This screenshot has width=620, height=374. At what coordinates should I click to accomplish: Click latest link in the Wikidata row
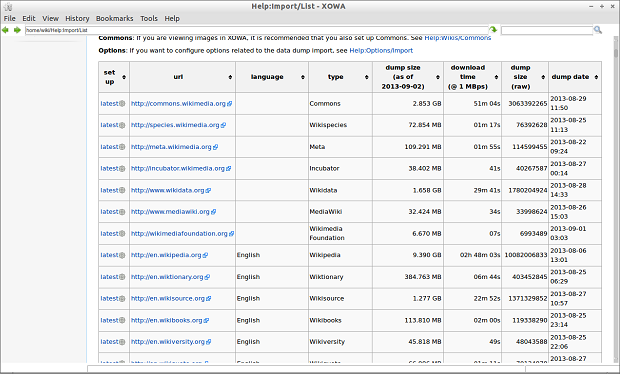point(109,190)
